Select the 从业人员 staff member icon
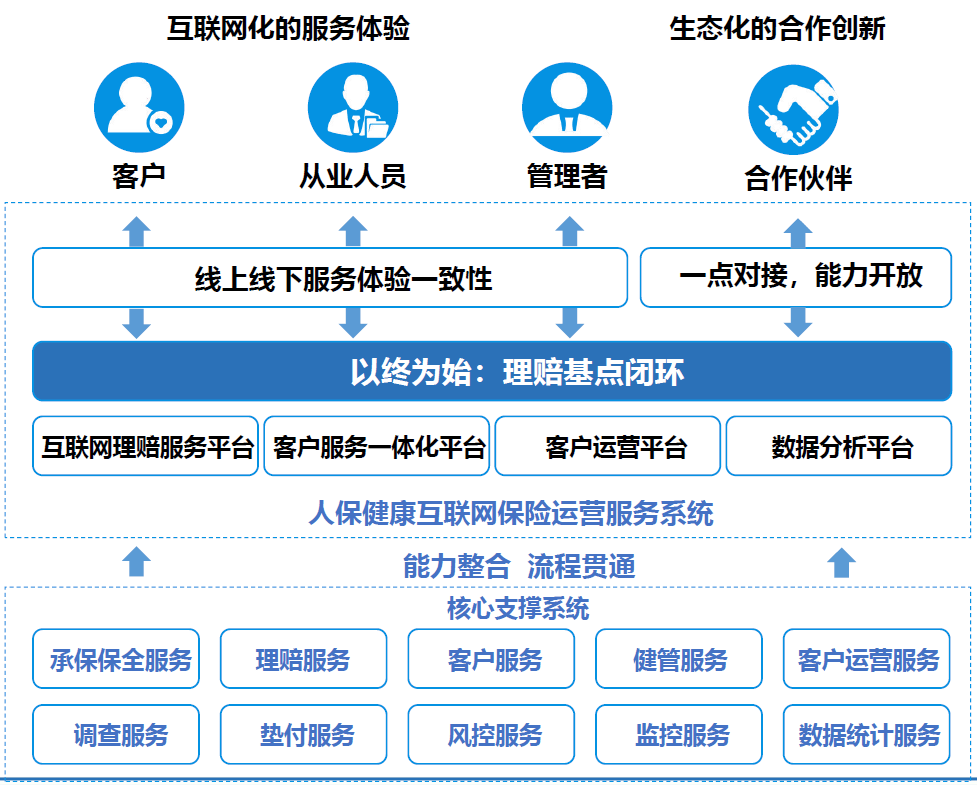Image resolution: width=977 pixels, height=785 pixels. 352,107
